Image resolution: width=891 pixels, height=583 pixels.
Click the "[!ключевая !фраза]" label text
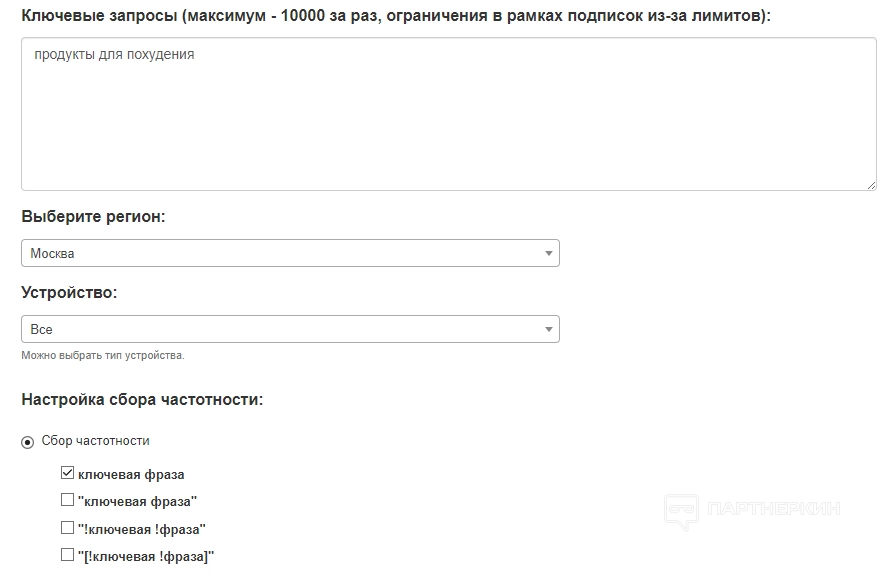[x=146, y=556]
